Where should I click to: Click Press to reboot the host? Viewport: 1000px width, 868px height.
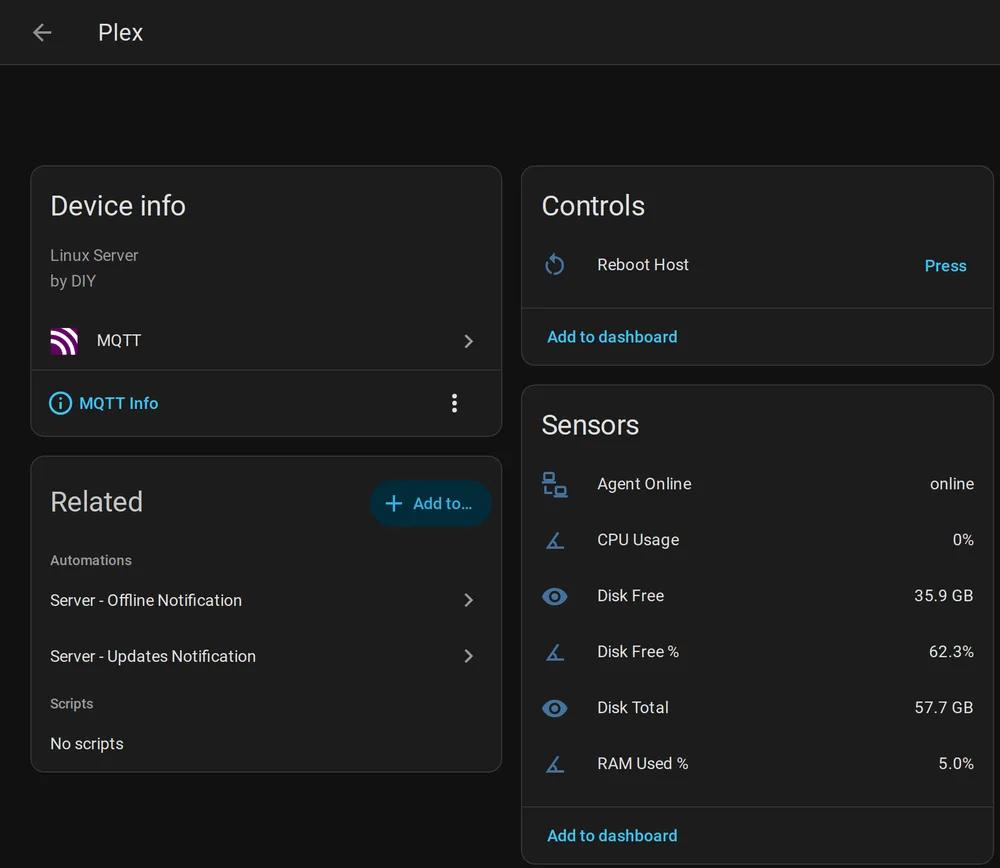tap(945, 265)
